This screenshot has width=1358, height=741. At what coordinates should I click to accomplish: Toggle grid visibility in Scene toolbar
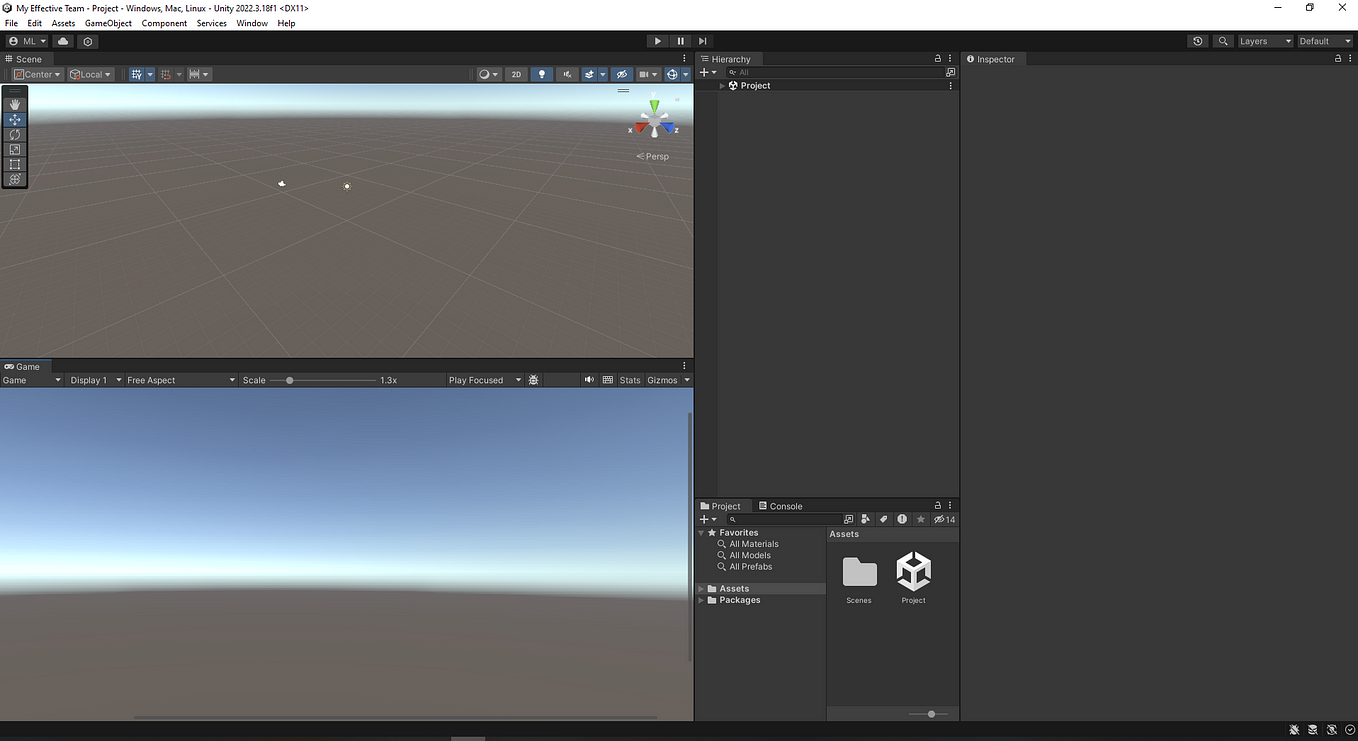[x=136, y=74]
